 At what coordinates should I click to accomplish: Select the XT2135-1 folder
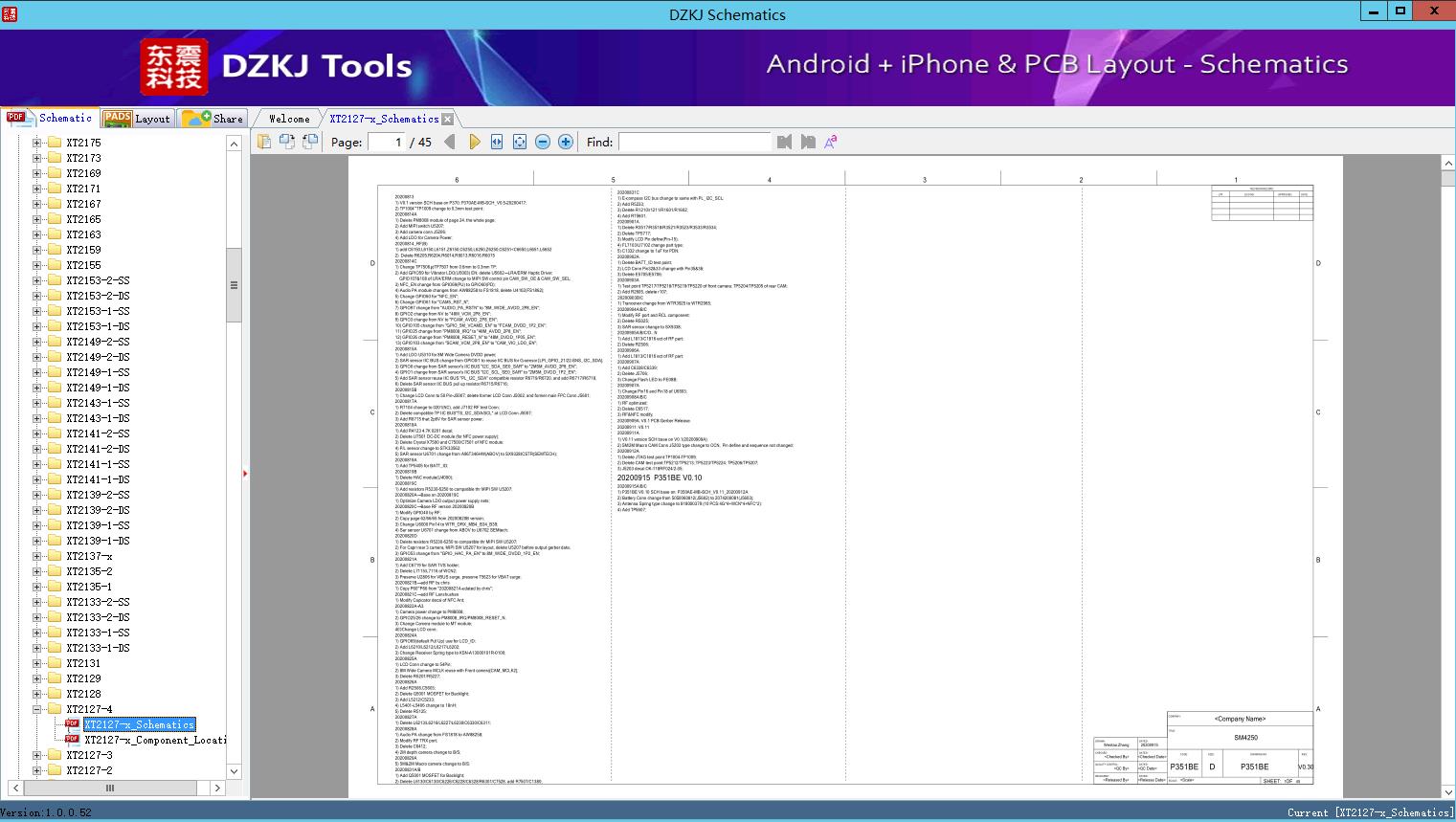[x=89, y=587]
